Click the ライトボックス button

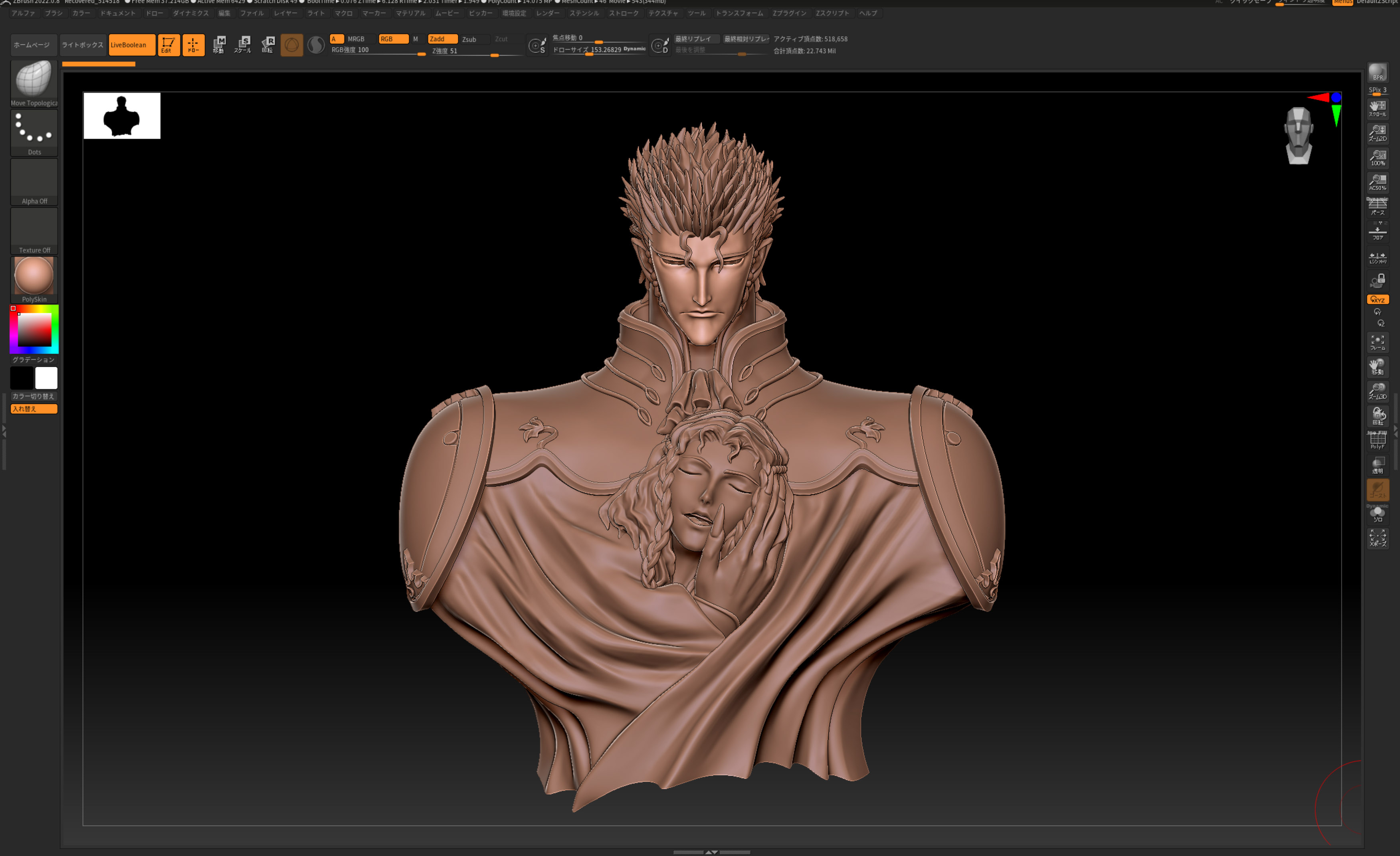(x=82, y=45)
